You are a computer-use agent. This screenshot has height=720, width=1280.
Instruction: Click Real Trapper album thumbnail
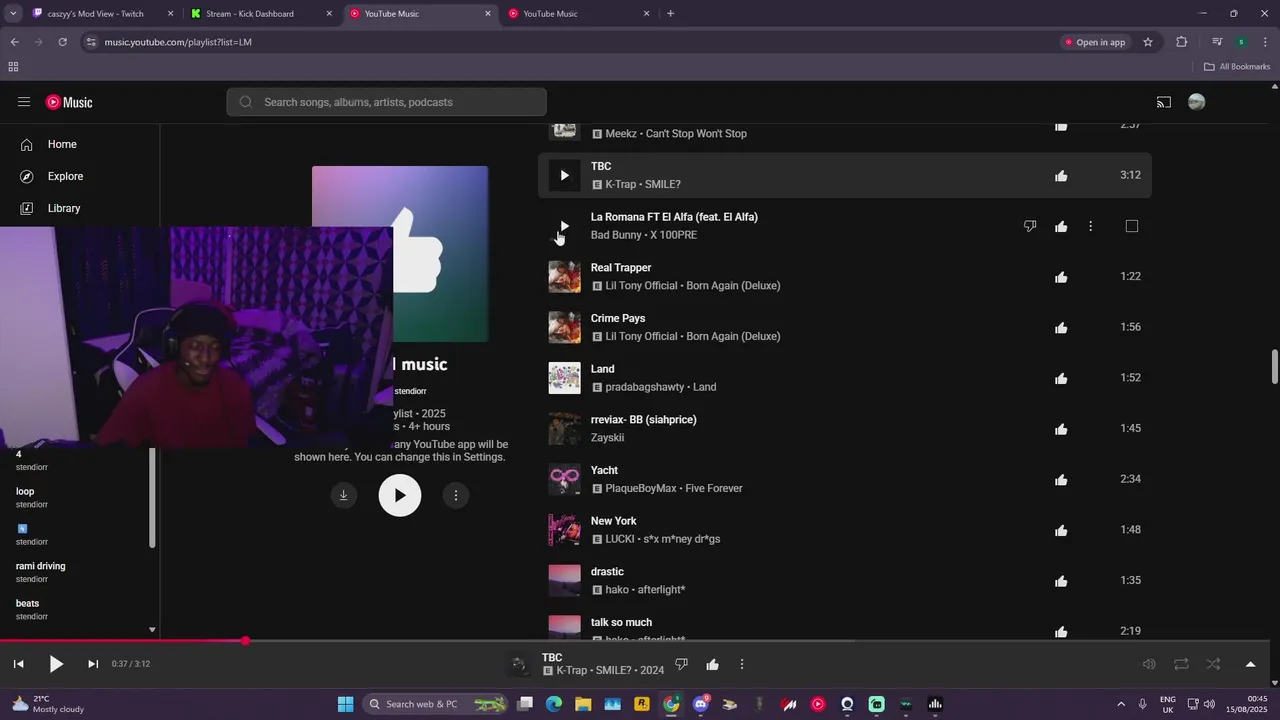pyautogui.click(x=564, y=277)
